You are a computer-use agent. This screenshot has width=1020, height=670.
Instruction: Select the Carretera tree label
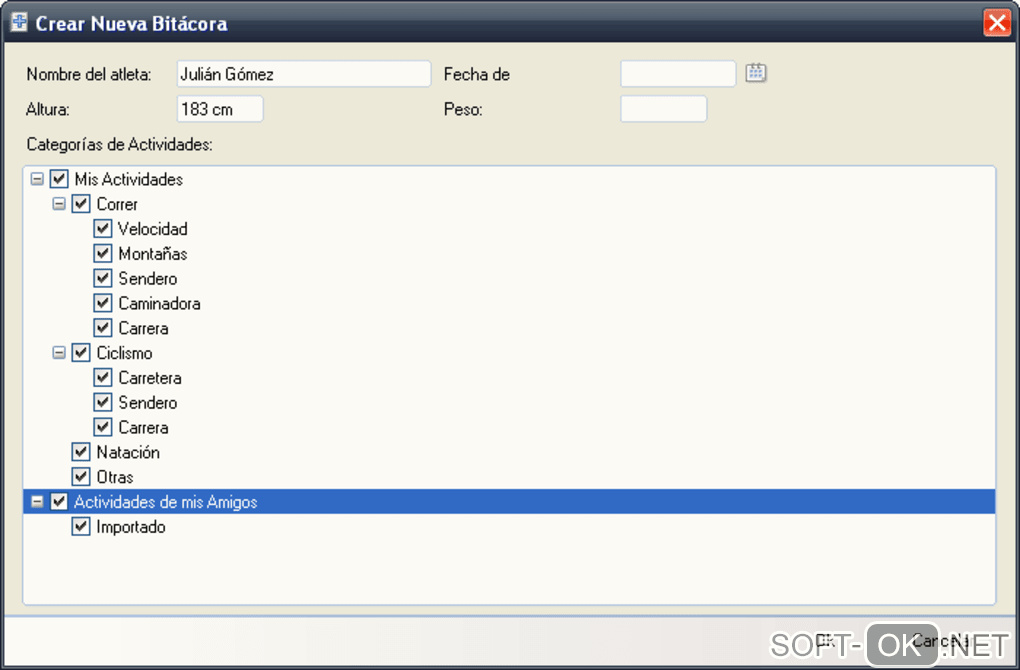pyautogui.click(x=150, y=377)
